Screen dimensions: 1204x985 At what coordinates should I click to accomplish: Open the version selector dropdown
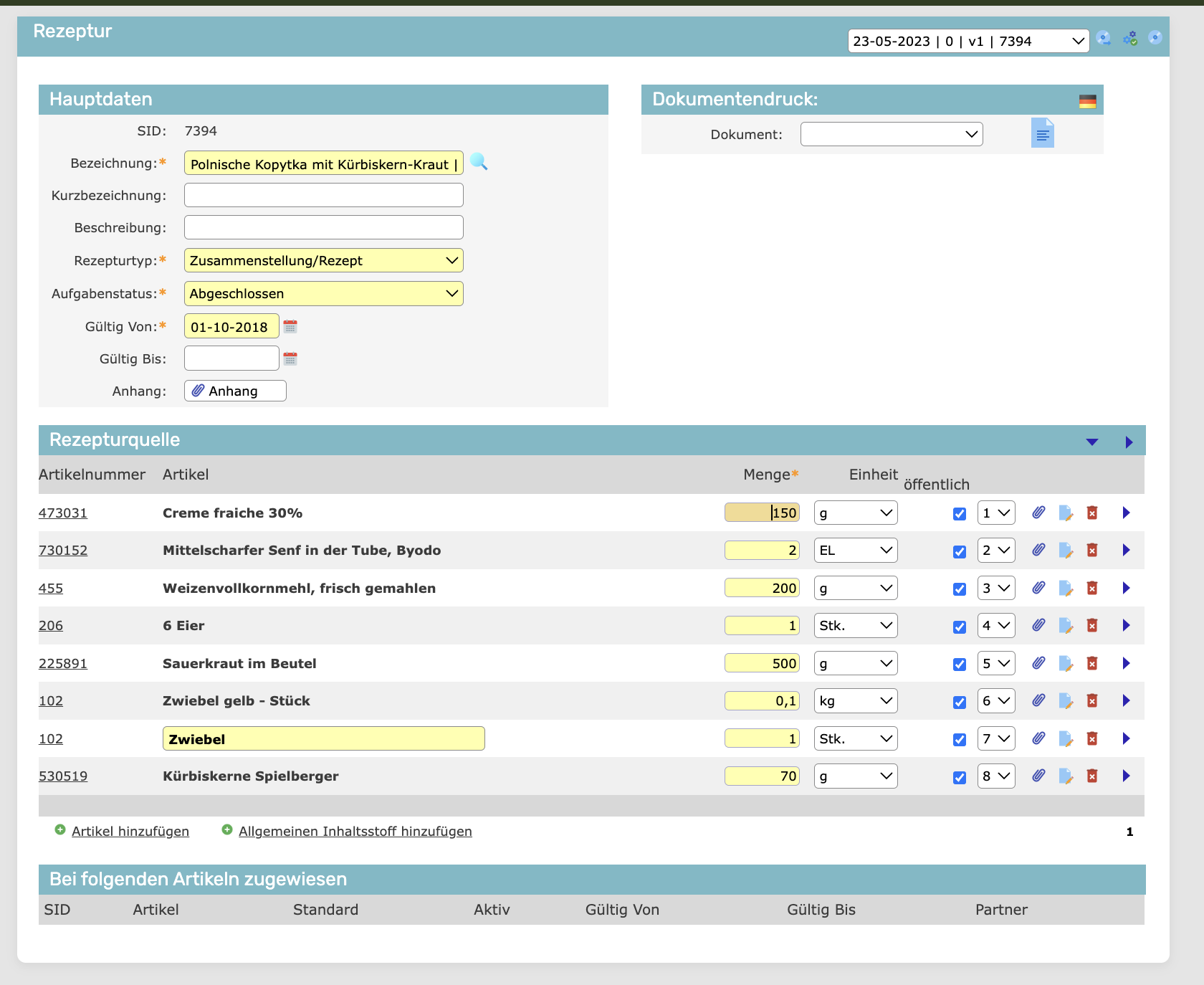point(967,41)
